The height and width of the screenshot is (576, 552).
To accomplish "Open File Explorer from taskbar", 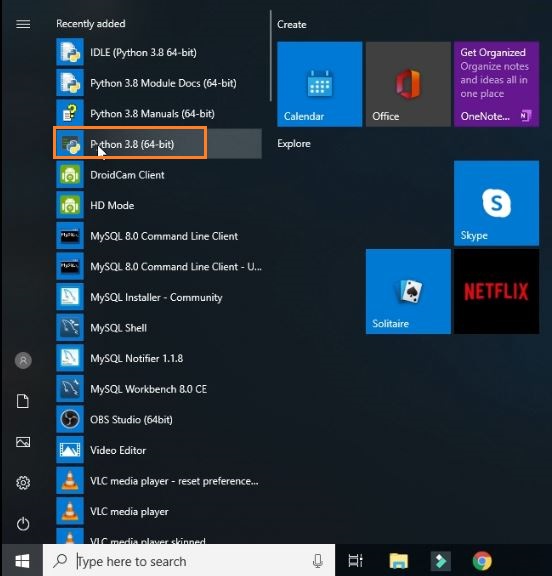I will point(398,561).
